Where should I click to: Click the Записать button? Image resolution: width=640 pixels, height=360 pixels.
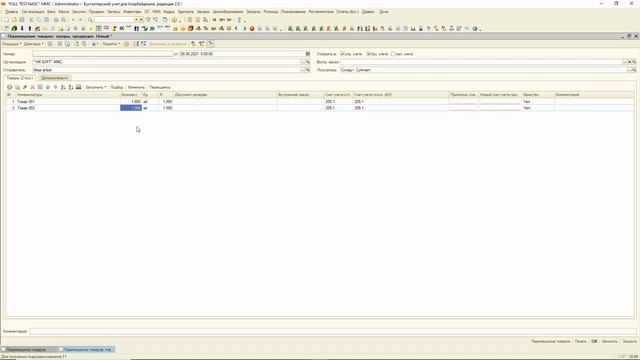pos(610,341)
